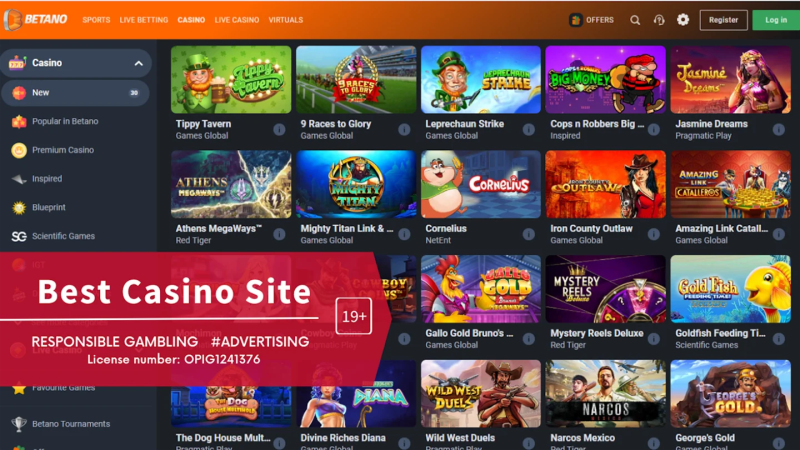Switch to the Live Betting tab
The image size is (800, 450).
click(x=143, y=20)
